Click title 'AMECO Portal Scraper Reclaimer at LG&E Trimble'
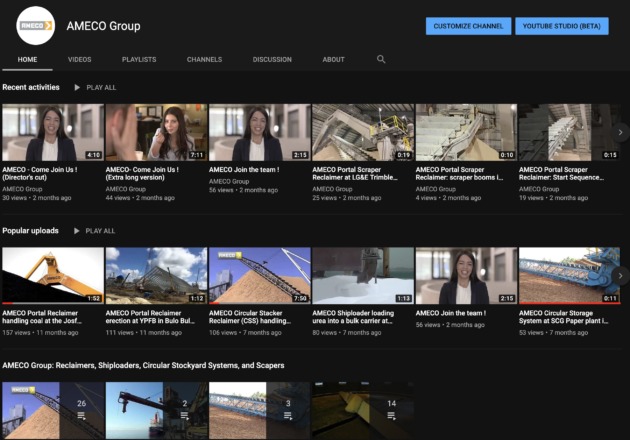The height and width of the screenshot is (440, 630). click(355, 173)
